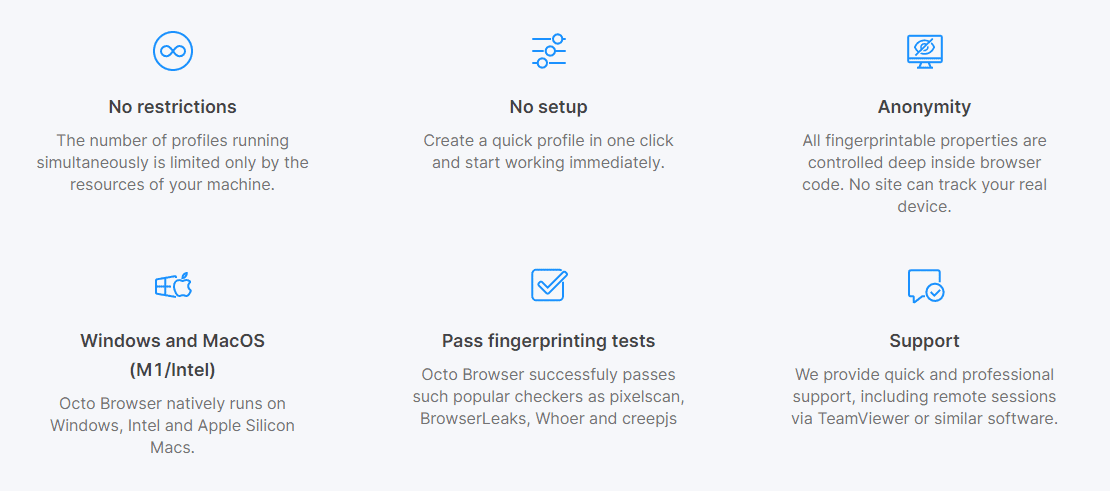Click the description about profiles running simultaneously
1110x491 pixels.
click(x=173, y=162)
